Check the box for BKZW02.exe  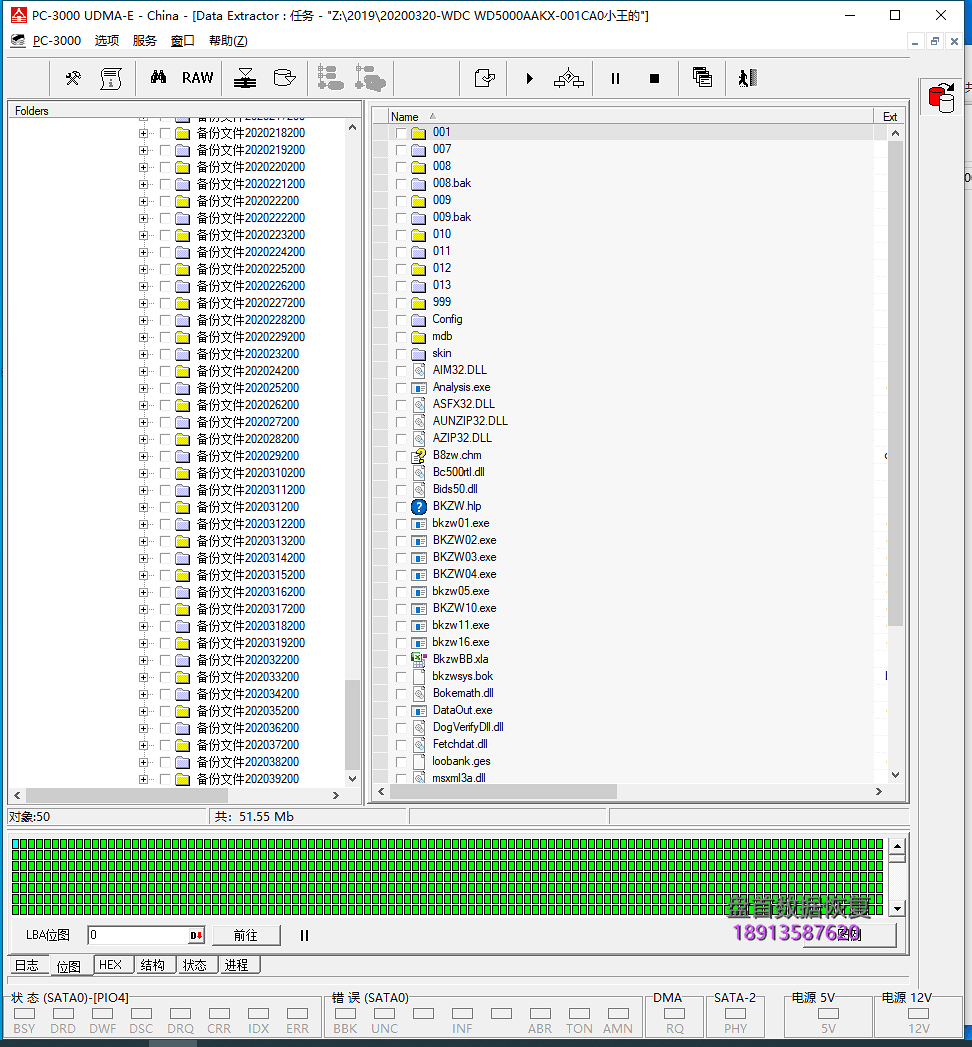[x=401, y=541]
